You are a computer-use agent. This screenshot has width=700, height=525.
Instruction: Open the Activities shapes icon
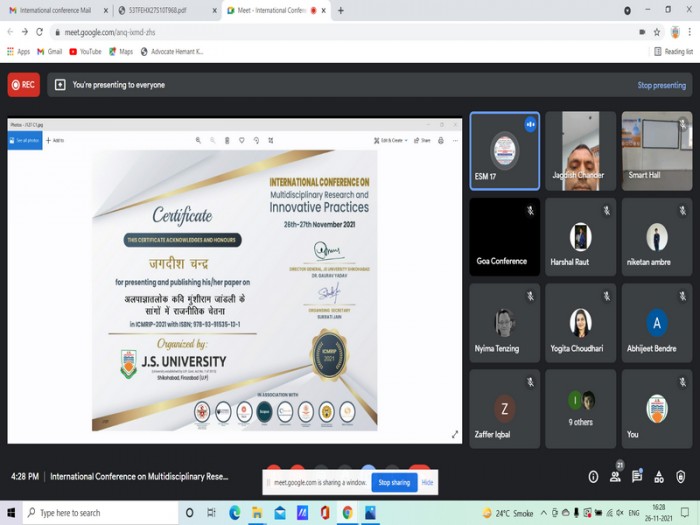coord(659,477)
